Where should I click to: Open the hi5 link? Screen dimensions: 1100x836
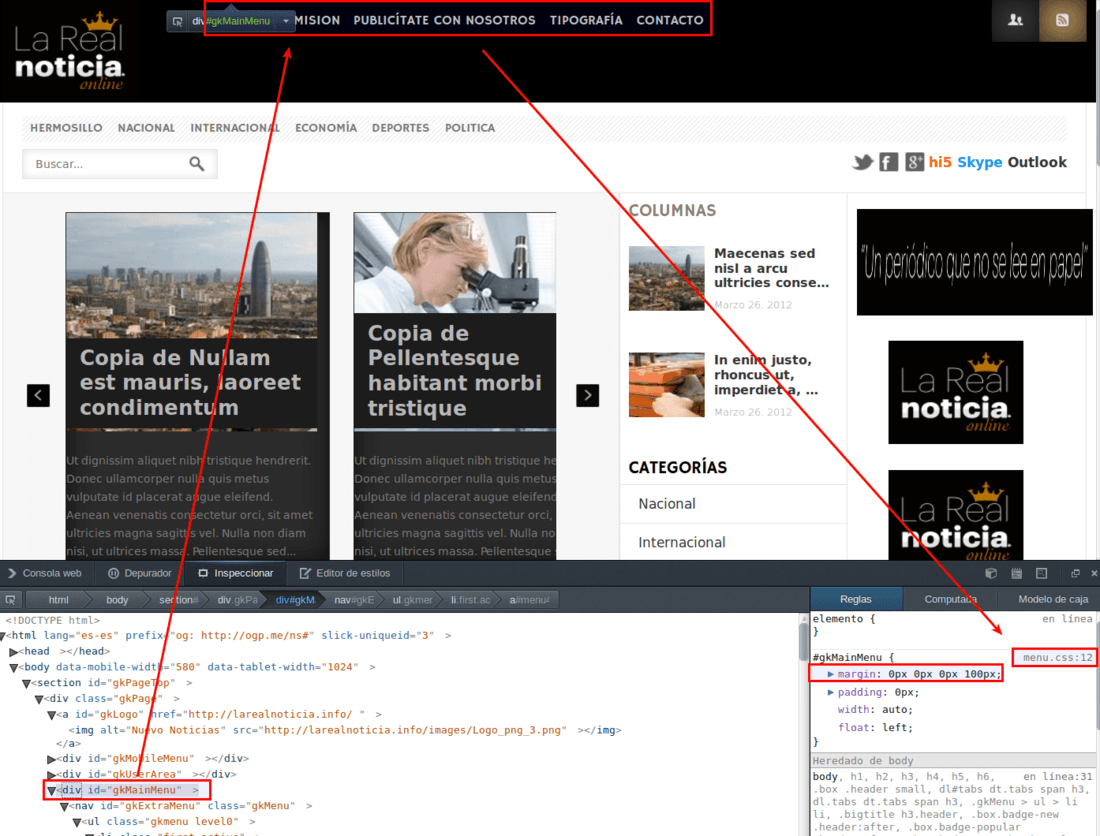point(940,162)
